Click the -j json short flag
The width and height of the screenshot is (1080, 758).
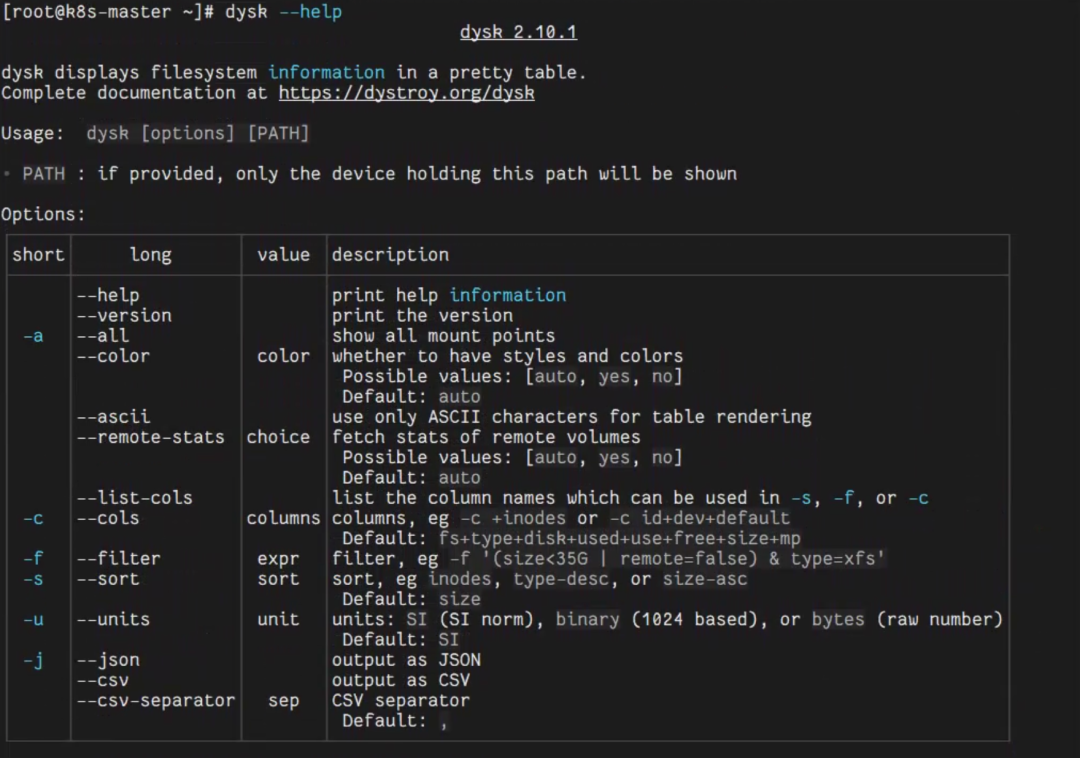pyautogui.click(x=33, y=660)
